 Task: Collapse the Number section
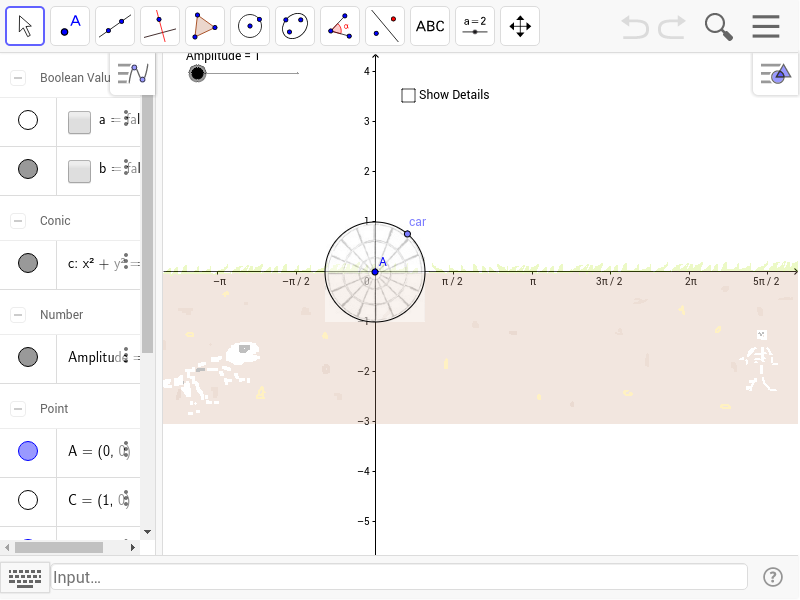(x=16, y=314)
